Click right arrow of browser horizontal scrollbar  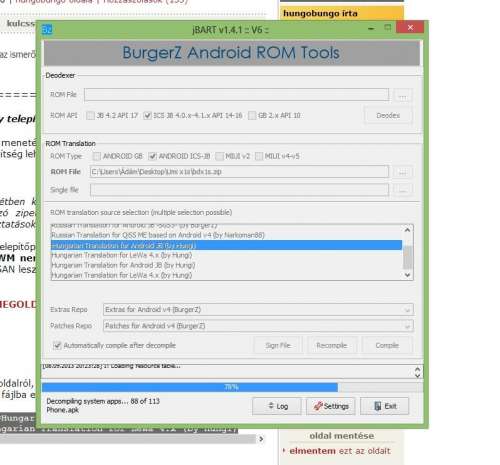[x=261, y=439]
